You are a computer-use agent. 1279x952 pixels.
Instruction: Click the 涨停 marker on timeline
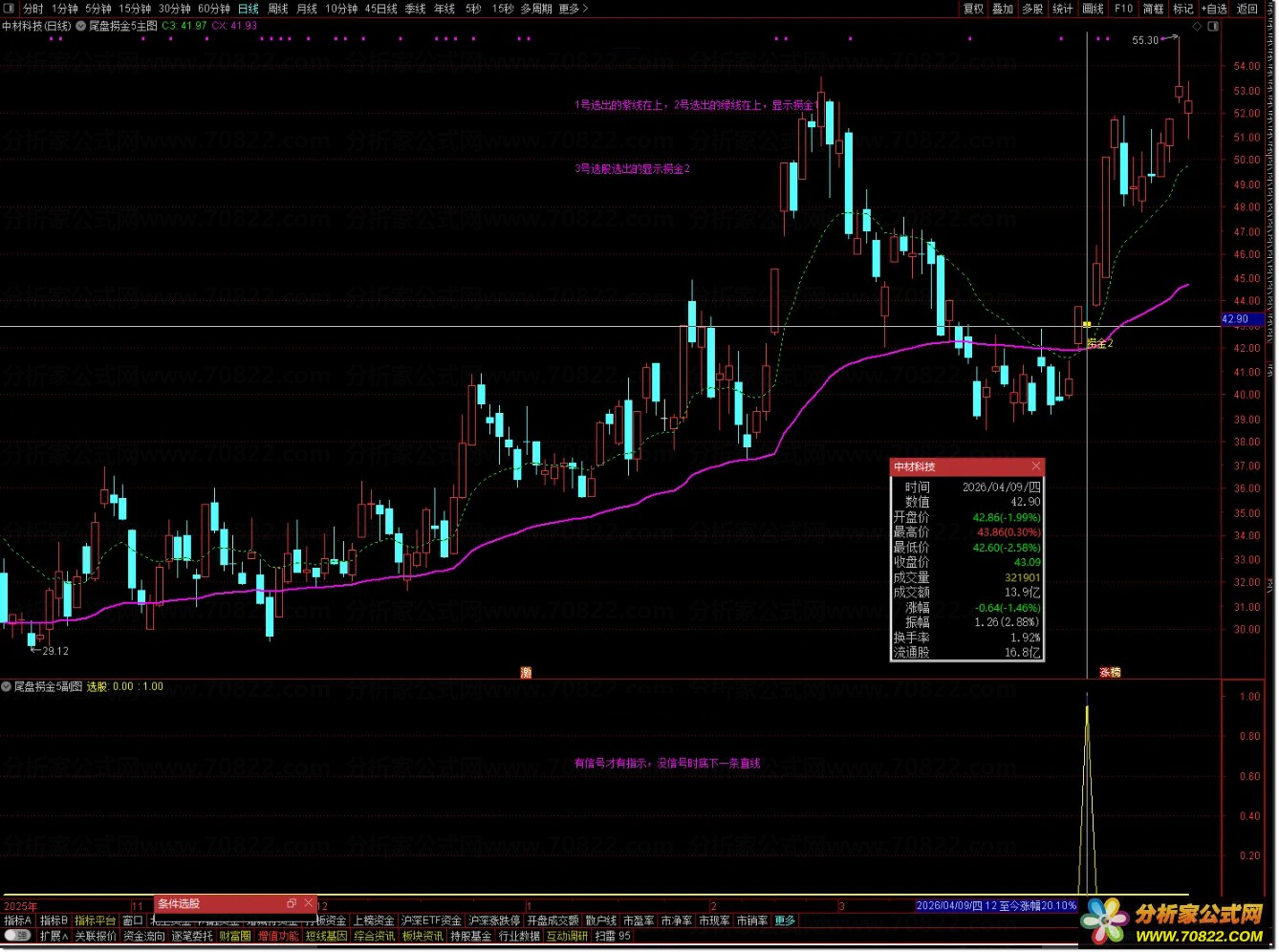click(1110, 673)
